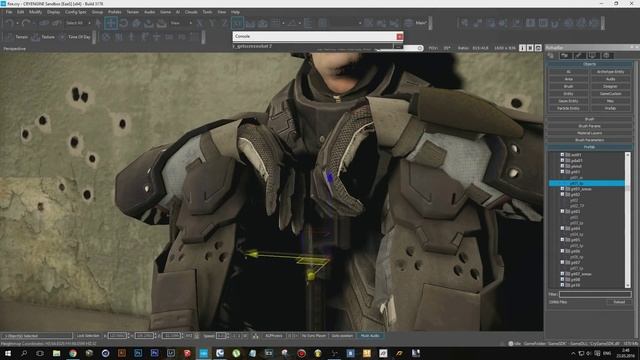The width and height of the screenshot is (640, 360).
Task: Expand the Brush Parameters rollup
Action: click(x=589, y=140)
